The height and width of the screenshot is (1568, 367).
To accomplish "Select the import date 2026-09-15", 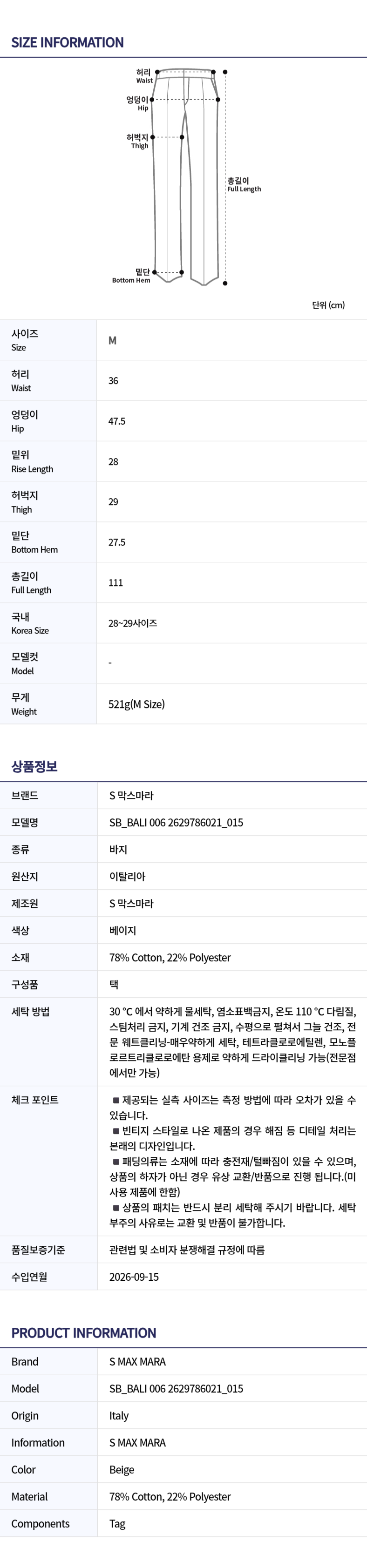I will (x=134, y=1277).
